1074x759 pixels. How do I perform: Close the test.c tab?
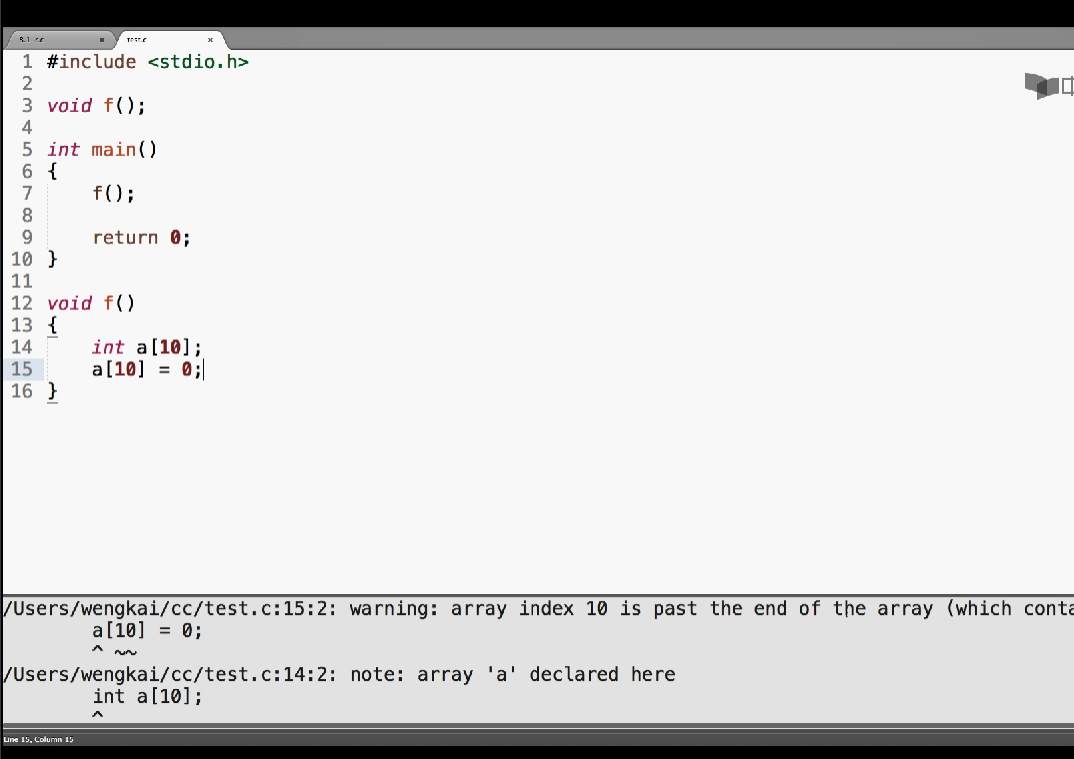pyautogui.click(x=210, y=40)
